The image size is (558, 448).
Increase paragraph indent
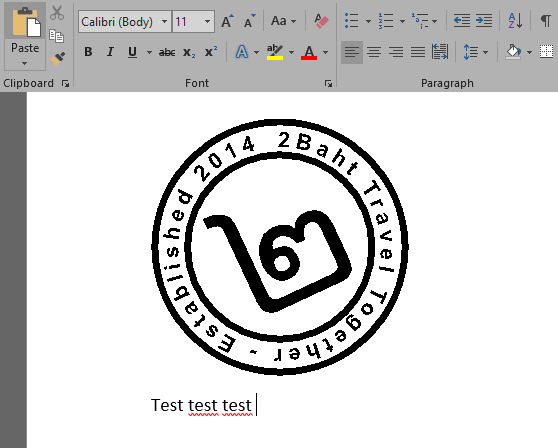[x=484, y=21]
